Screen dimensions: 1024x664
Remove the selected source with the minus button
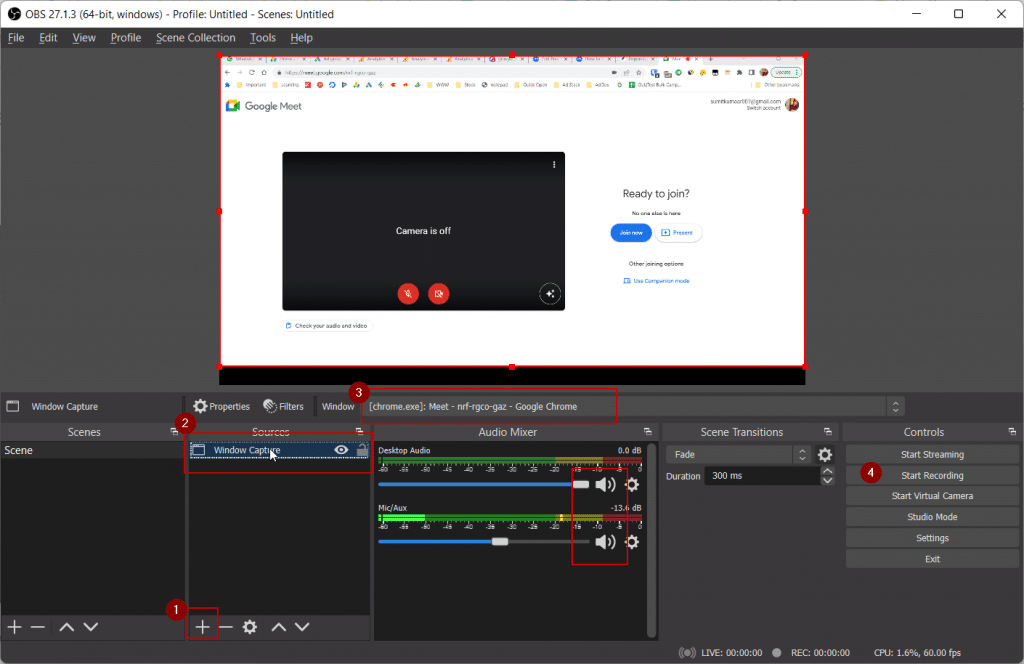click(x=226, y=627)
